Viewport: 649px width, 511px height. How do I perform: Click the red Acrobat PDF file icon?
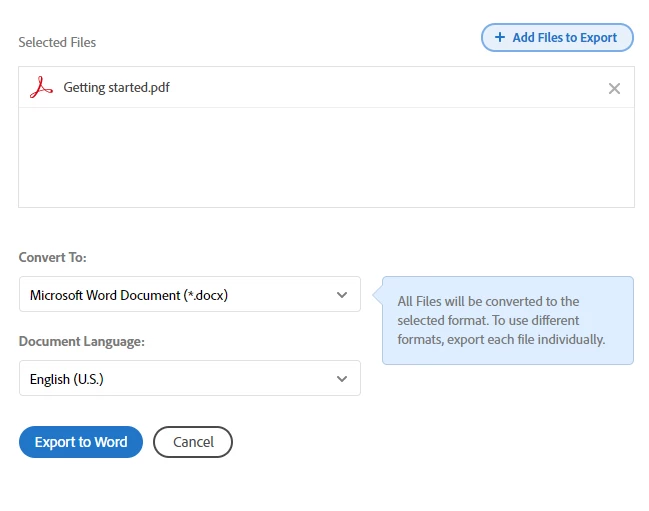(41, 87)
